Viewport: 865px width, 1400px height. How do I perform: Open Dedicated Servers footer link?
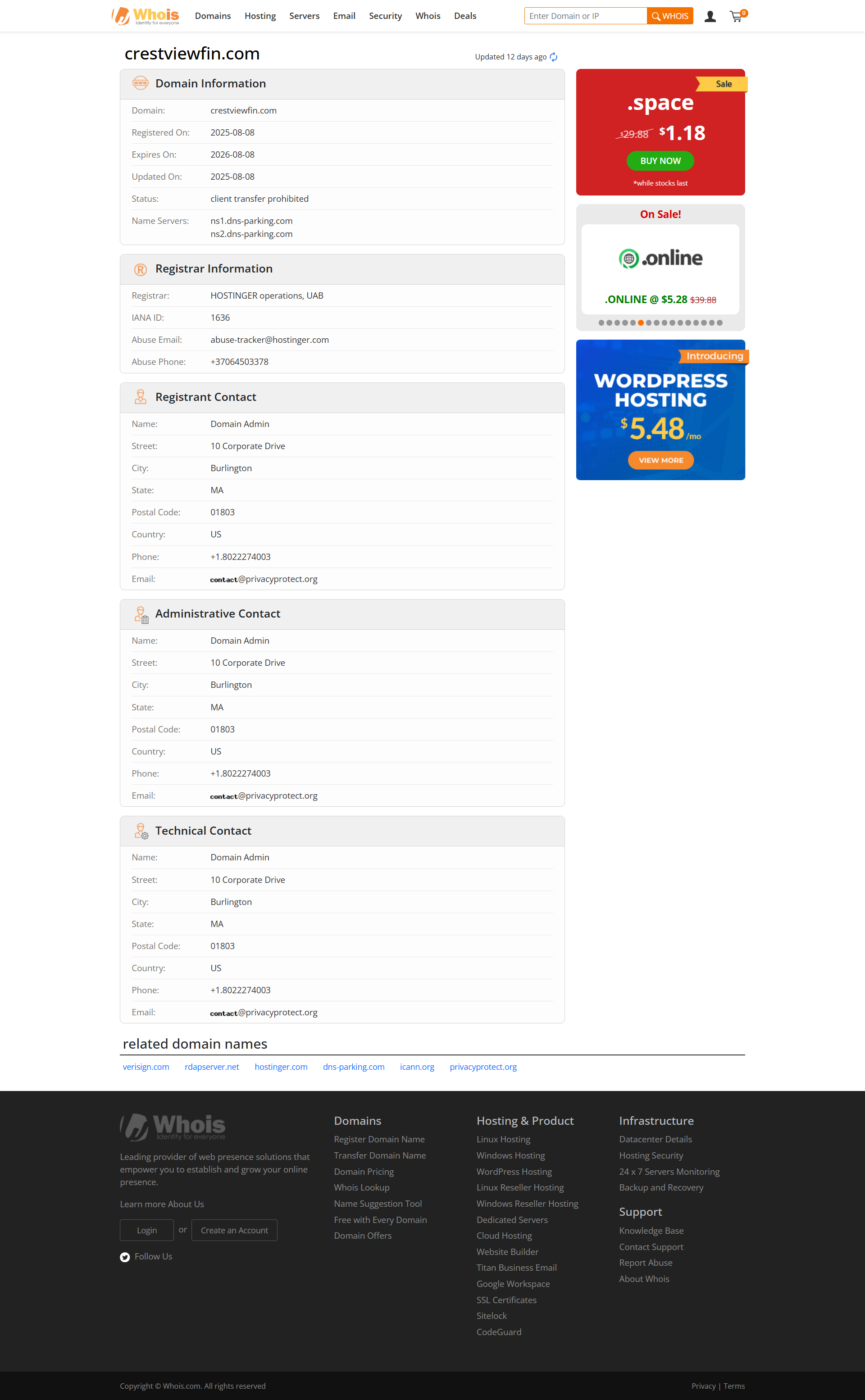[512, 1220]
